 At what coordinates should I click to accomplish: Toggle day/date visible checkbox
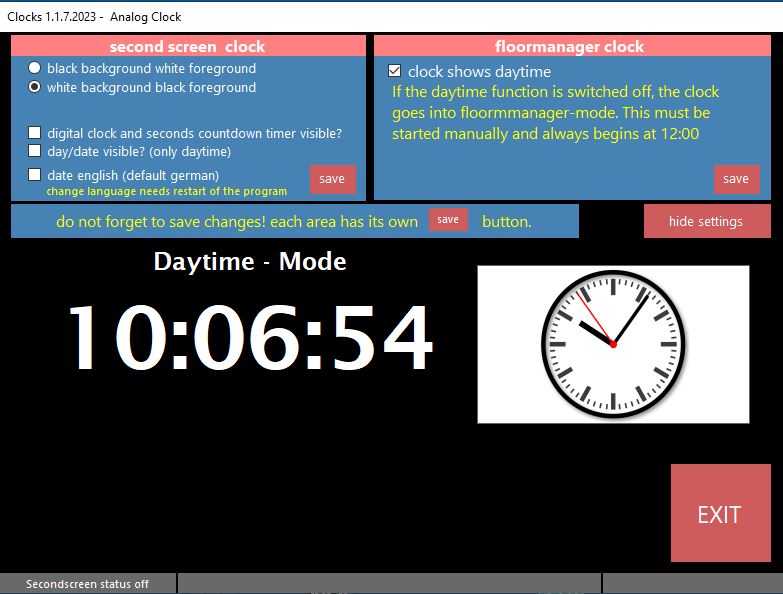click(x=35, y=151)
